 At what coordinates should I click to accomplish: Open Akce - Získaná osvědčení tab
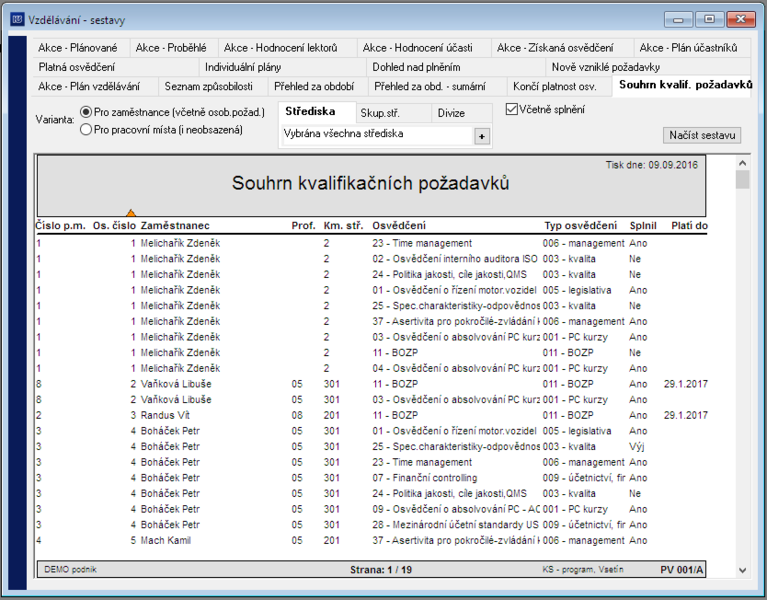click(x=555, y=48)
